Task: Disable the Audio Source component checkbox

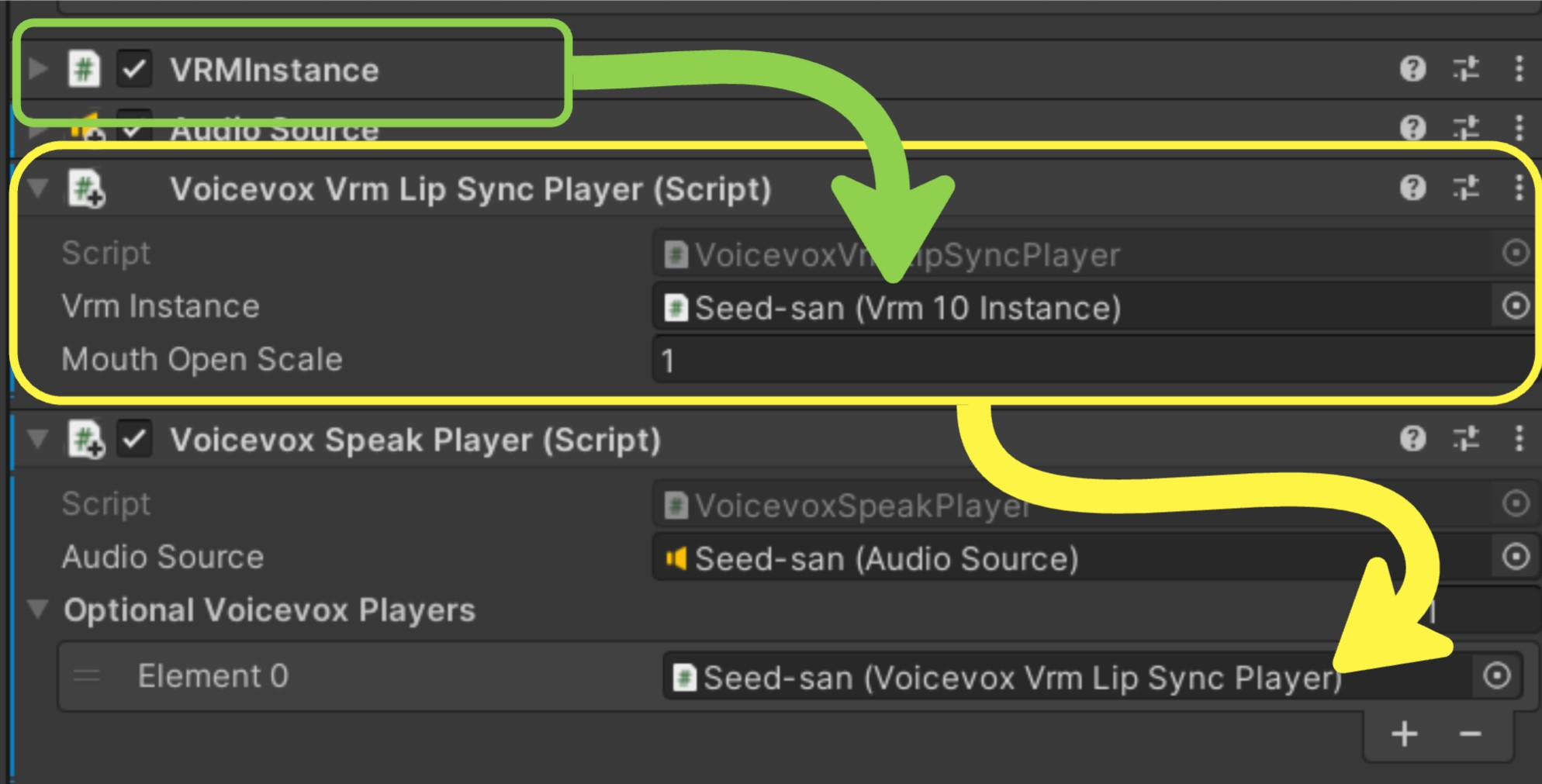Action: pyautogui.click(x=133, y=129)
